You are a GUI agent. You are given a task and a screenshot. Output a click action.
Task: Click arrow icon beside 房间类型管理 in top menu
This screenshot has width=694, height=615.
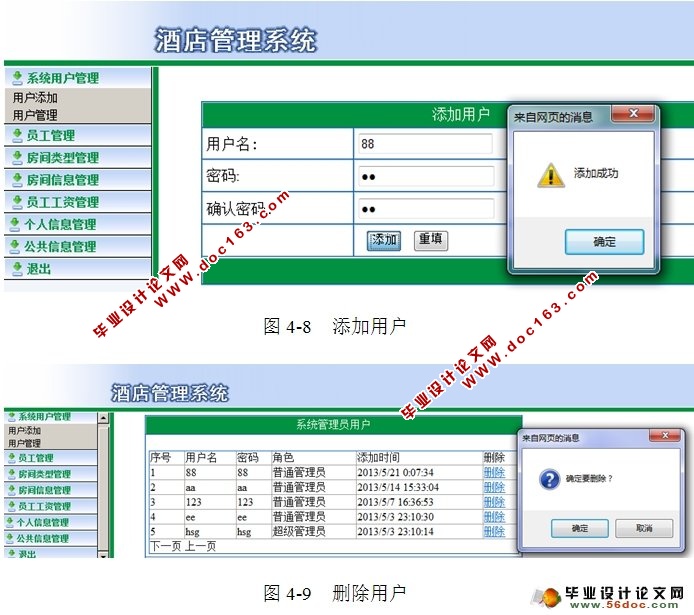pyautogui.click(x=17, y=158)
